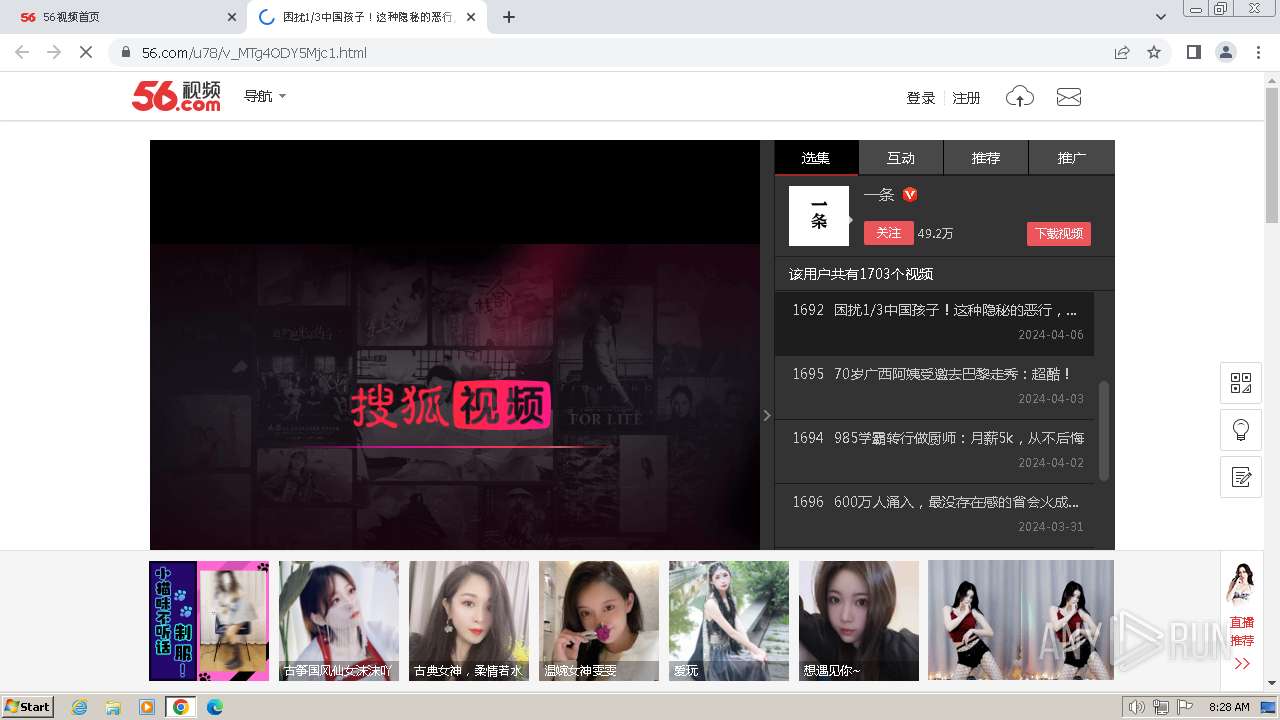Open the 古典女神，柔情若水 live thumbnail

pos(469,621)
